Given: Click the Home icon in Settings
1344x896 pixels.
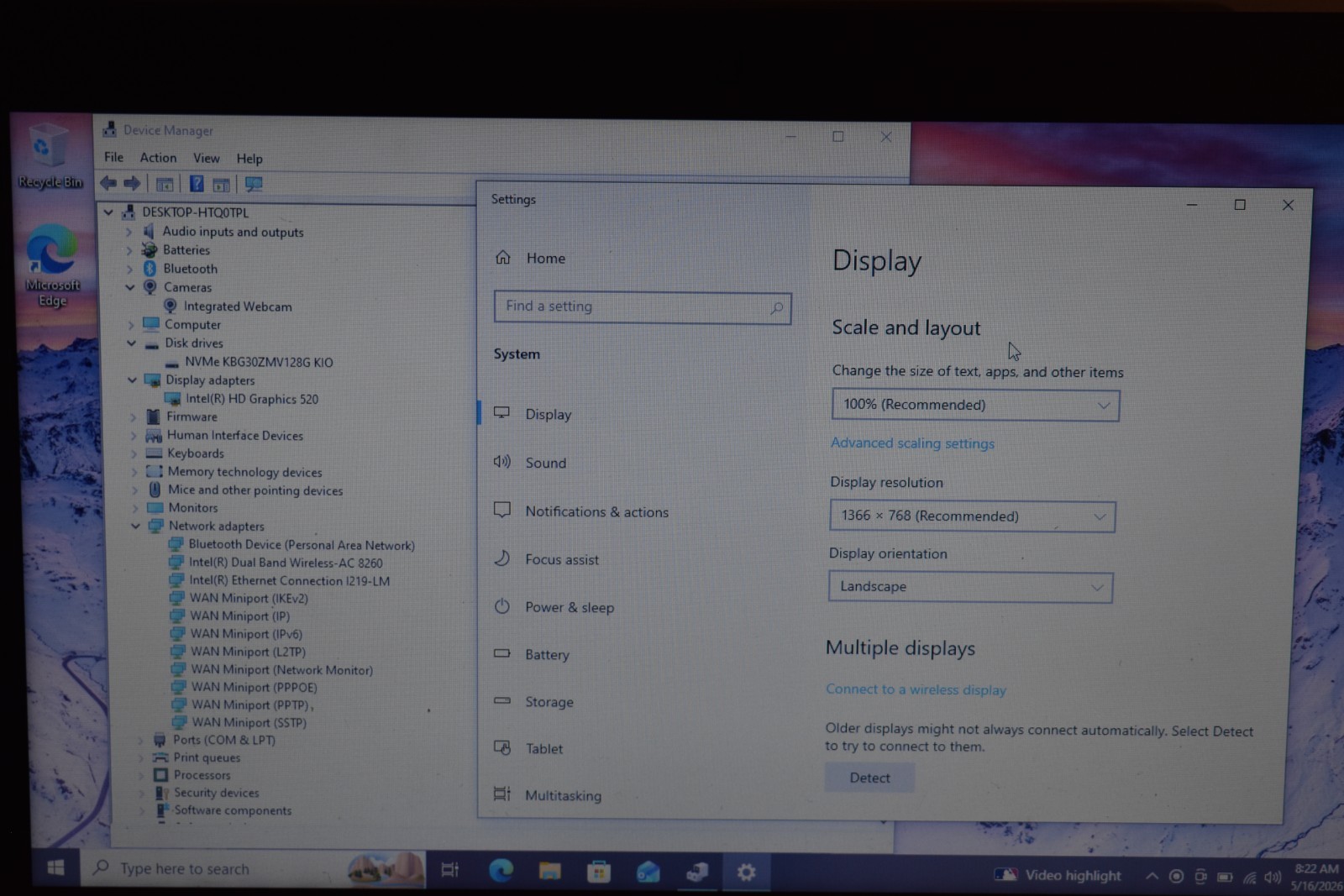Looking at the screenshot, I should pos(502,257).
